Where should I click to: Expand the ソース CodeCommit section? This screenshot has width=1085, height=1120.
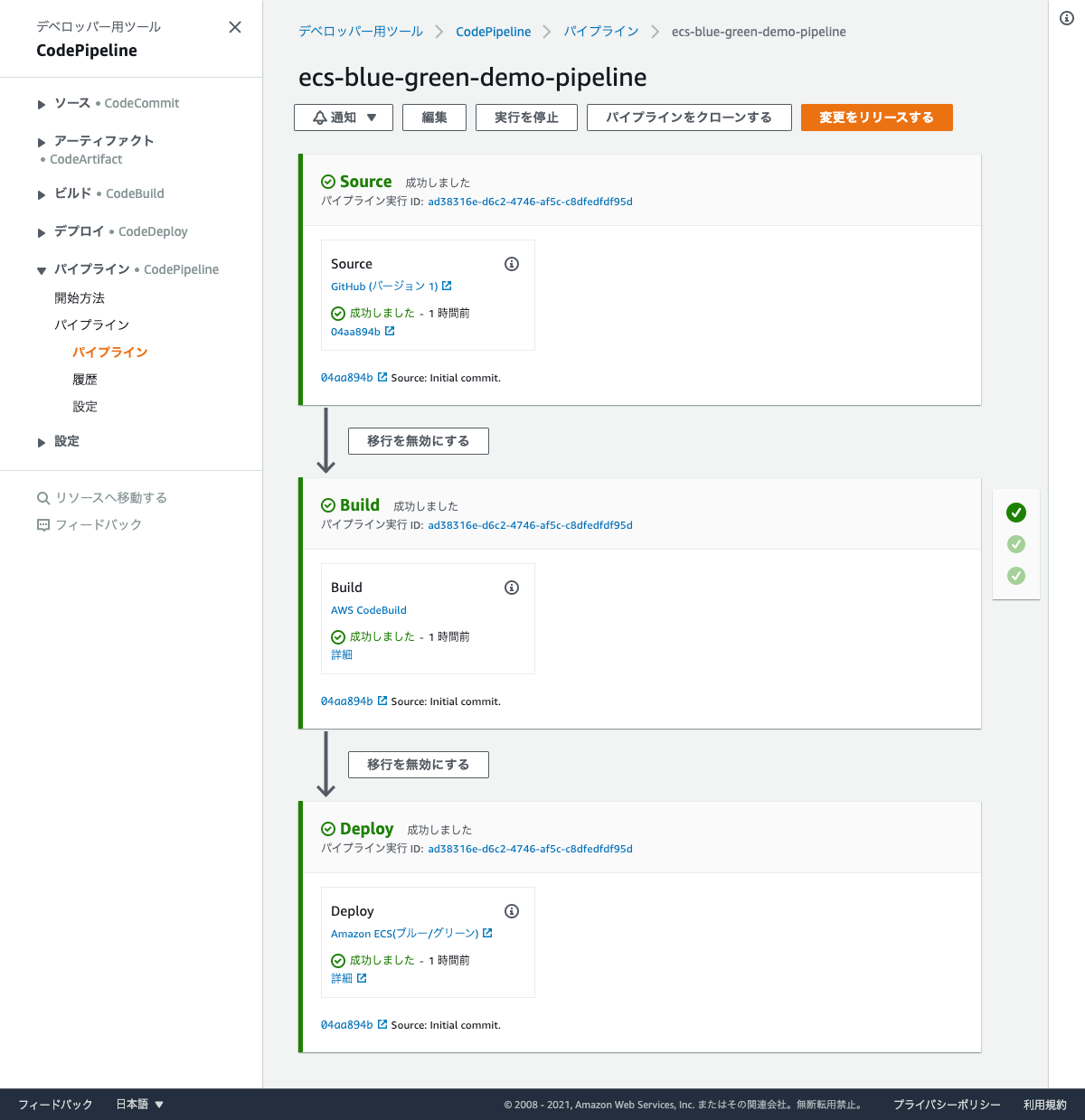click(42, 104)
